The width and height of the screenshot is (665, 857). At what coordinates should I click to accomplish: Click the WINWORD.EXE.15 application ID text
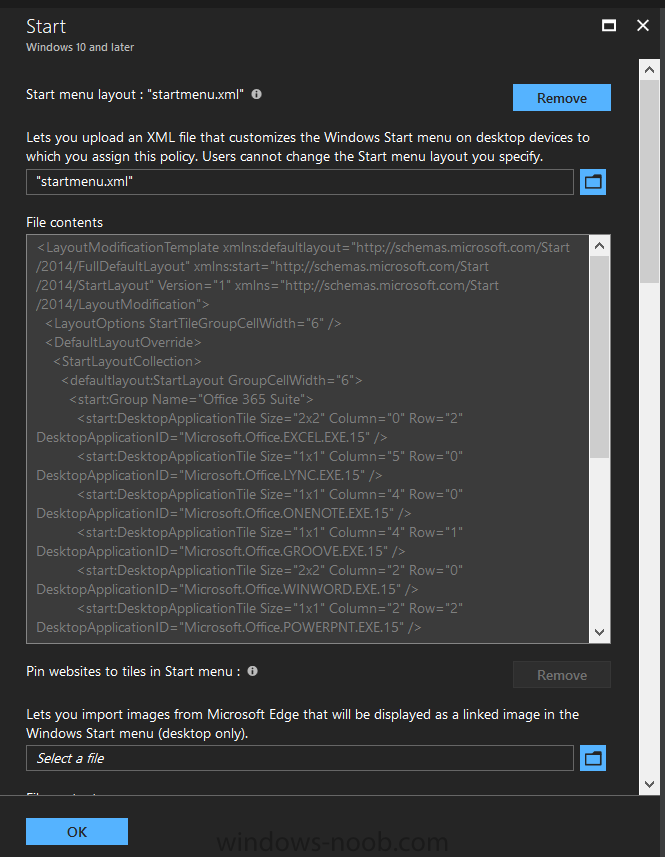coord(227,589)
